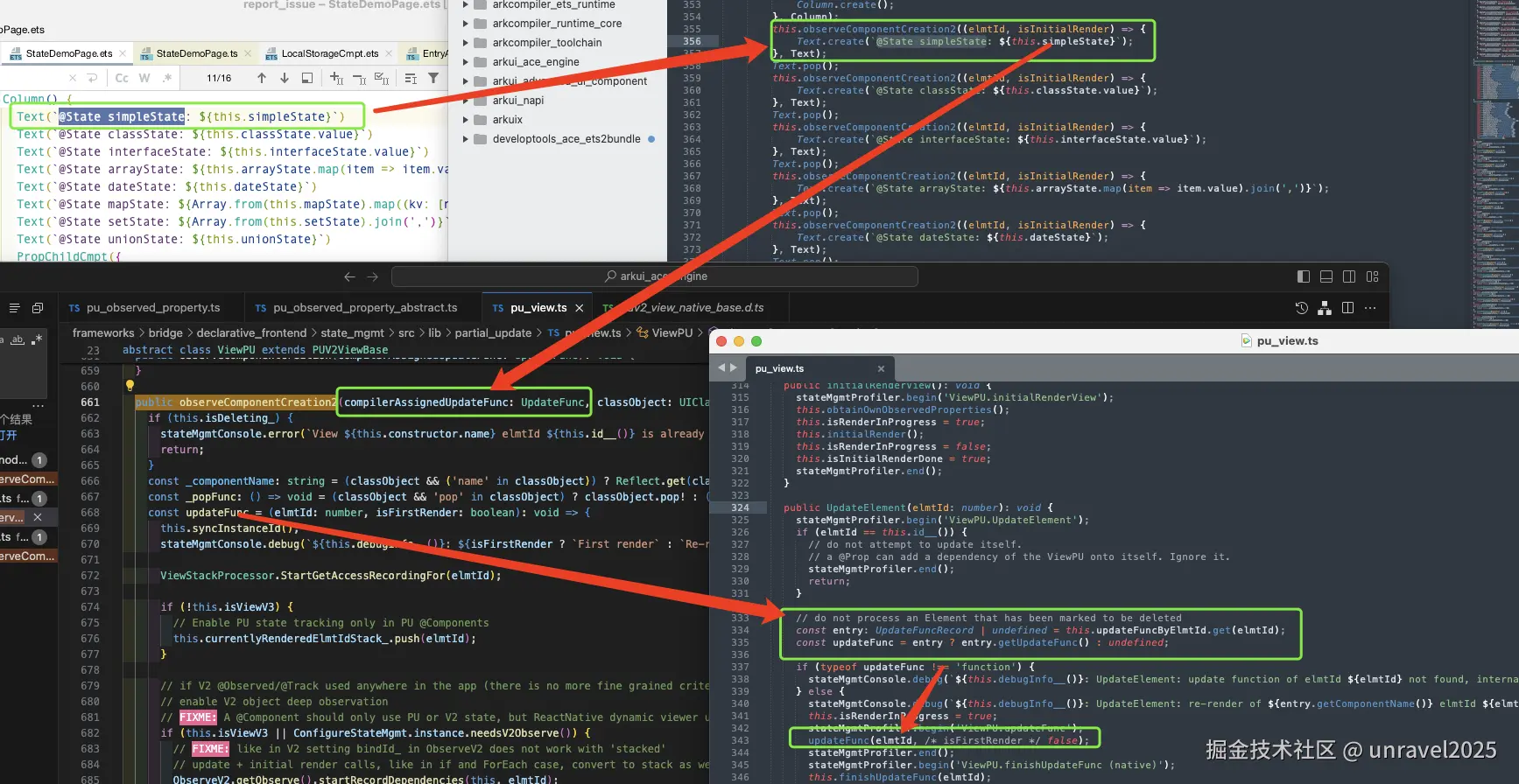
Task: Go to next search match in DevEco find bar
Action: (x=285, y=78)
